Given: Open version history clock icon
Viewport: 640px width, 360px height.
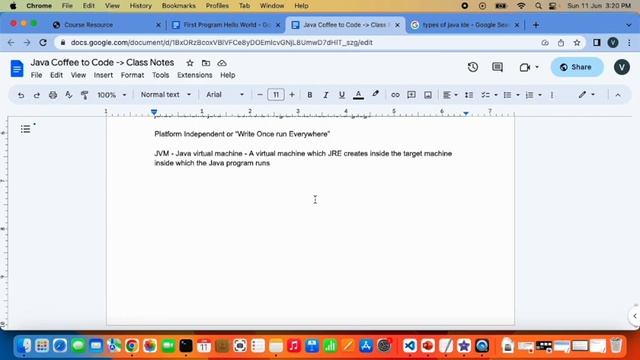Looking at the screenshot, I should point(473,67).
